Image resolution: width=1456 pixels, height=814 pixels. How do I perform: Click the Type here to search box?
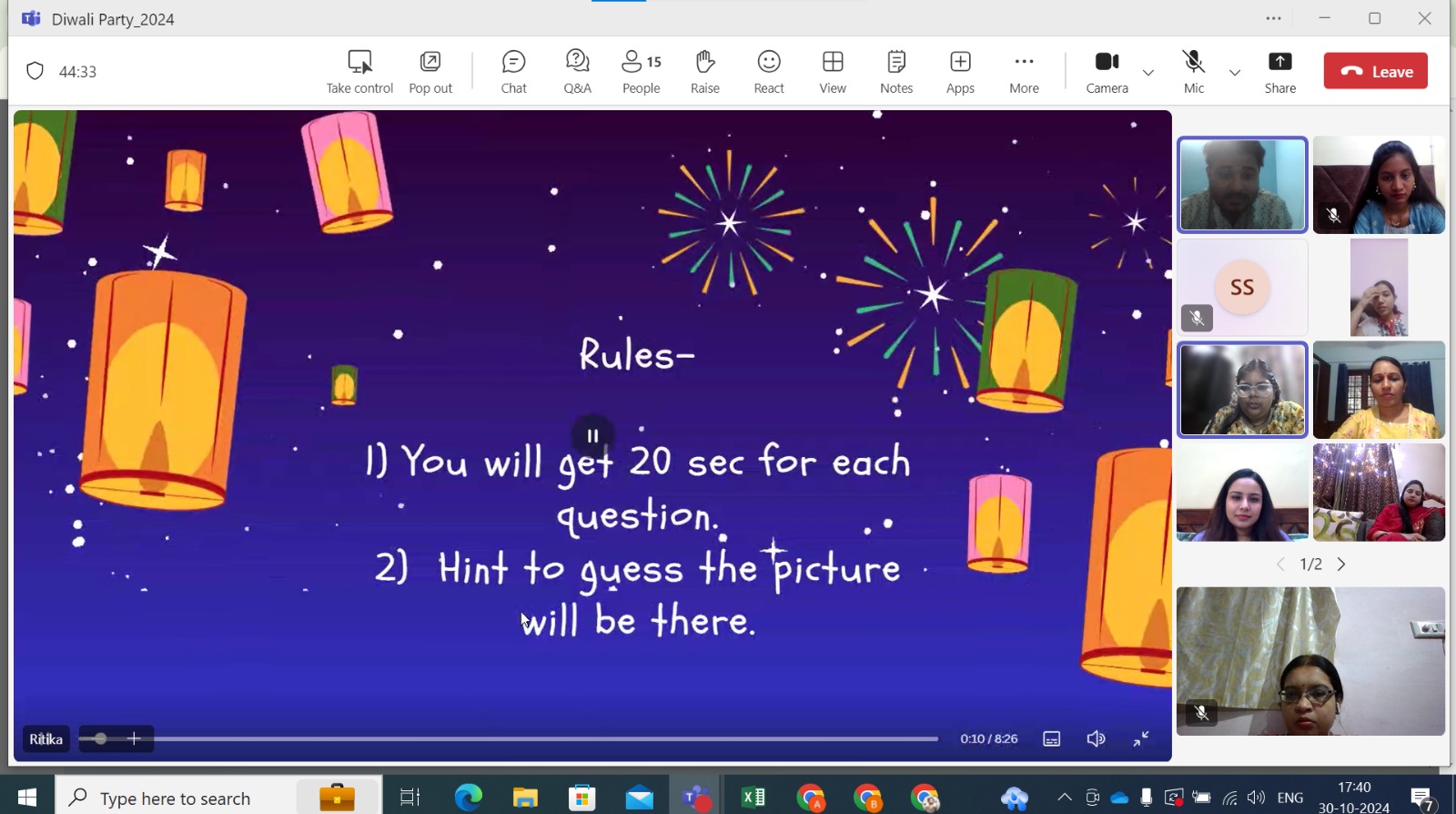(x=218, y=798)
